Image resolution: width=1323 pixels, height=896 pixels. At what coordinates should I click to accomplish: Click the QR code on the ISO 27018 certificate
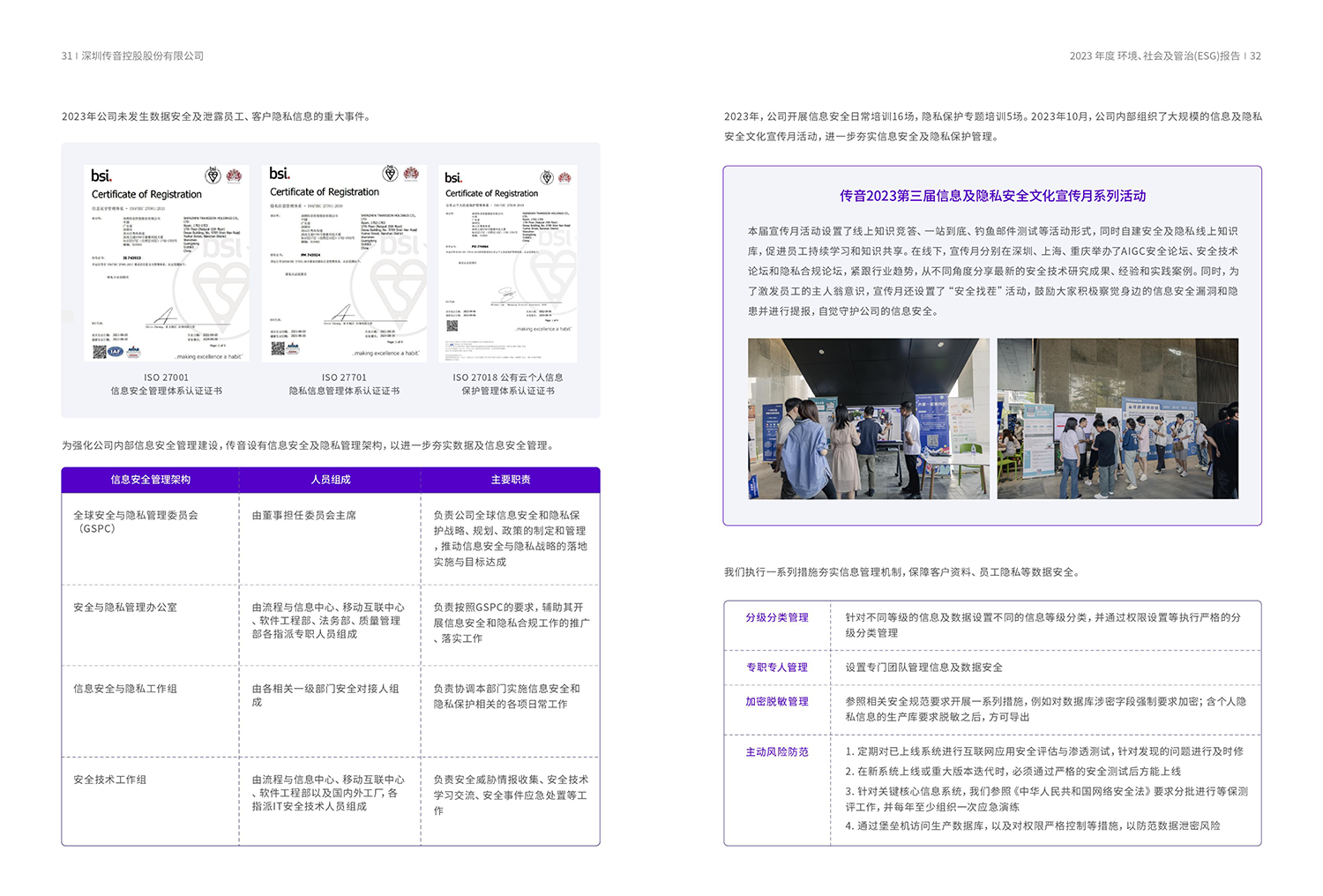pos(452,325)
